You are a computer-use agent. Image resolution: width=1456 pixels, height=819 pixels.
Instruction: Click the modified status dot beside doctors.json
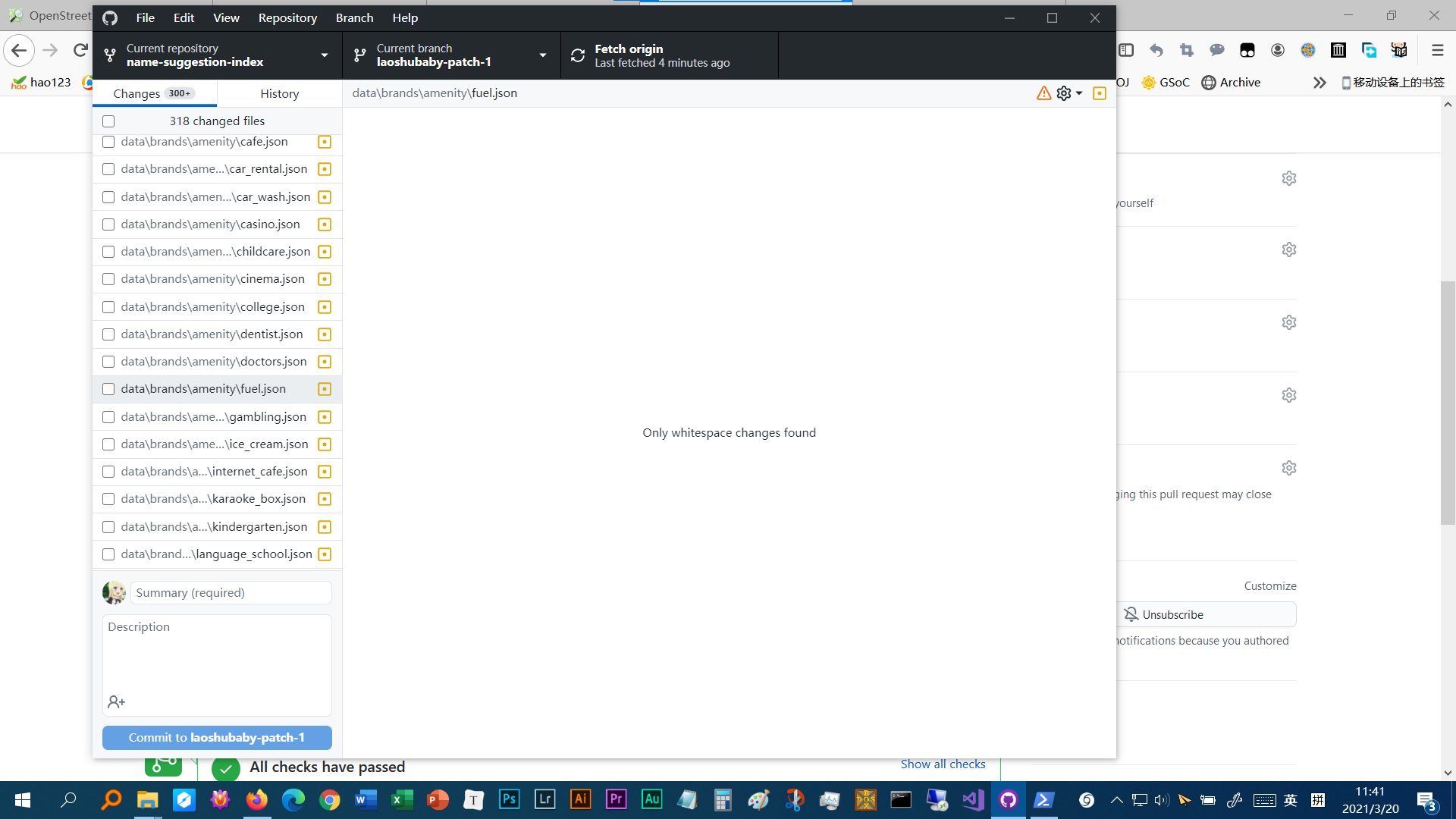(324, 362)
